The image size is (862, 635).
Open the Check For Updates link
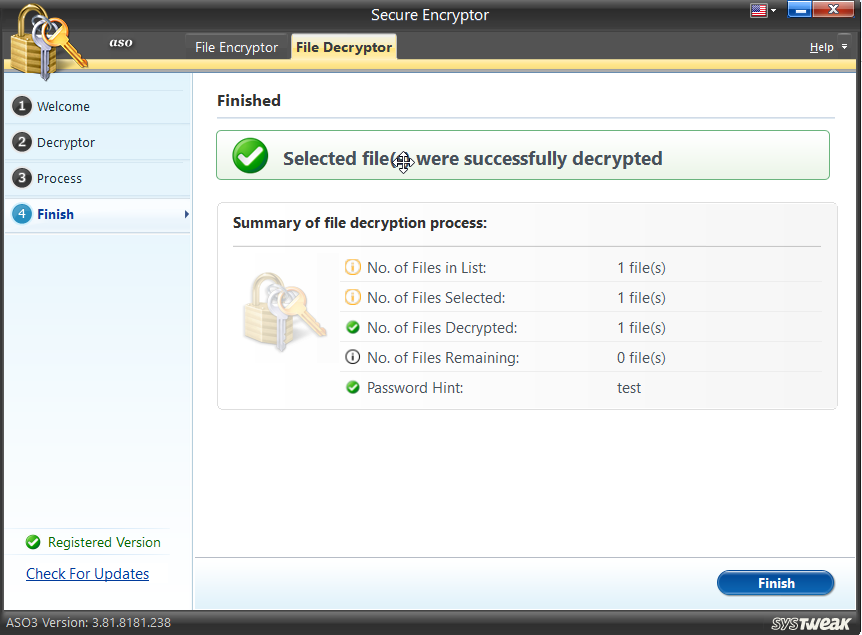click(87, 573)
